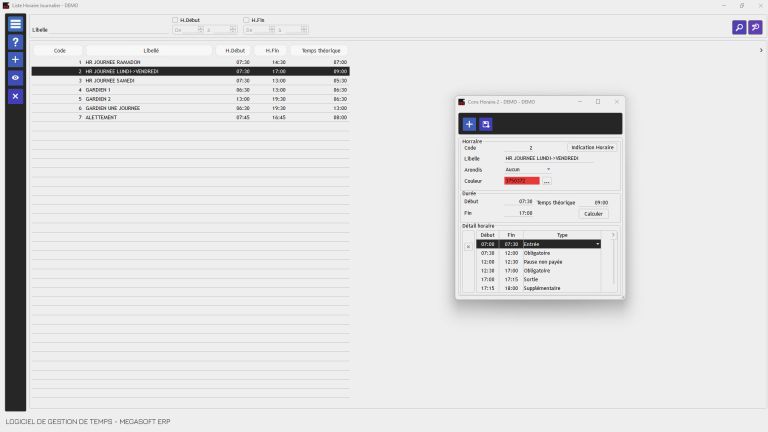Expand the arrow at the Détail horaire header right
Screen dimensions: 768x432
point(613,235)
